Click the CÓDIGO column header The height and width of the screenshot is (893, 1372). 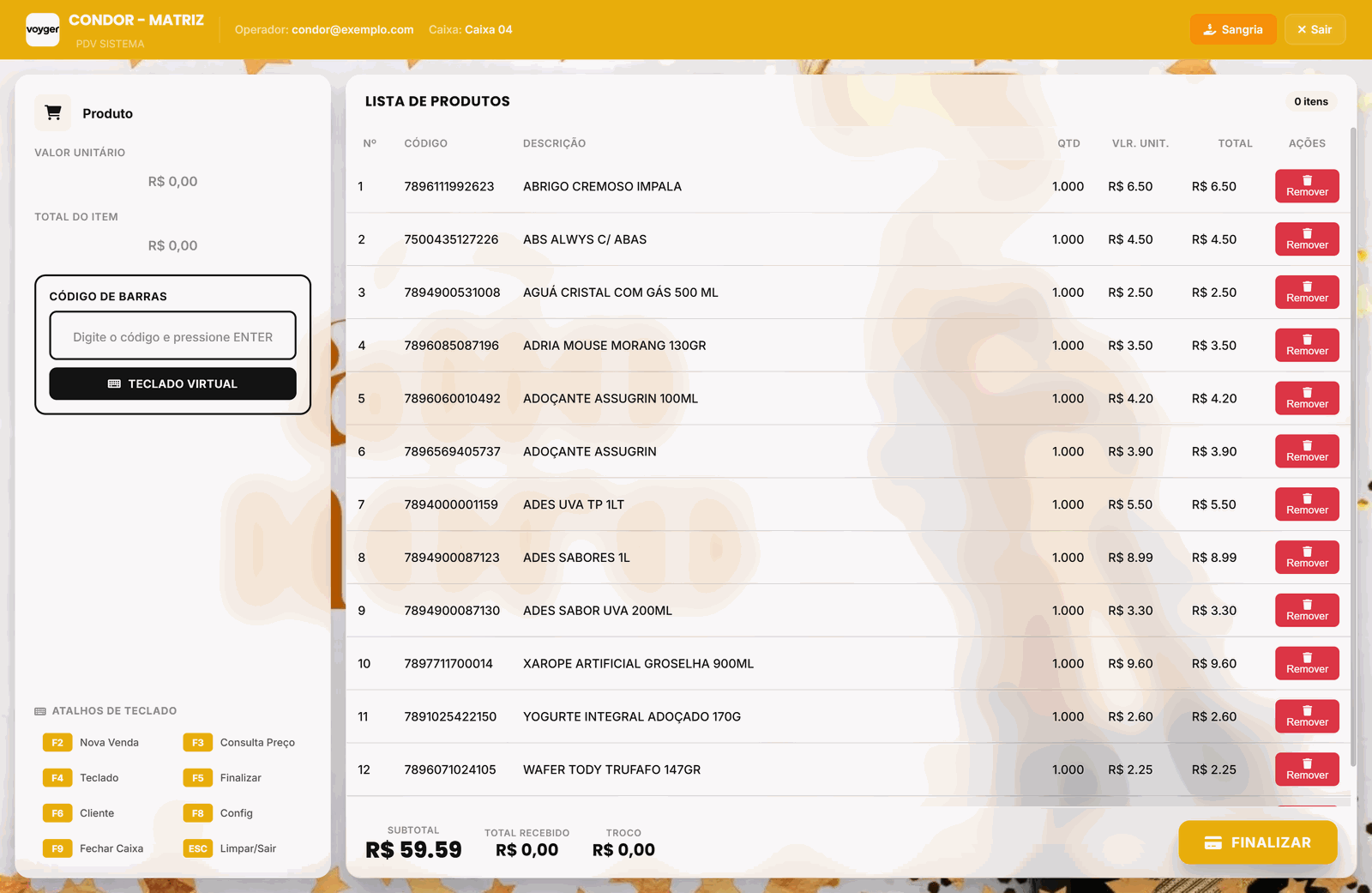(426, 143)
